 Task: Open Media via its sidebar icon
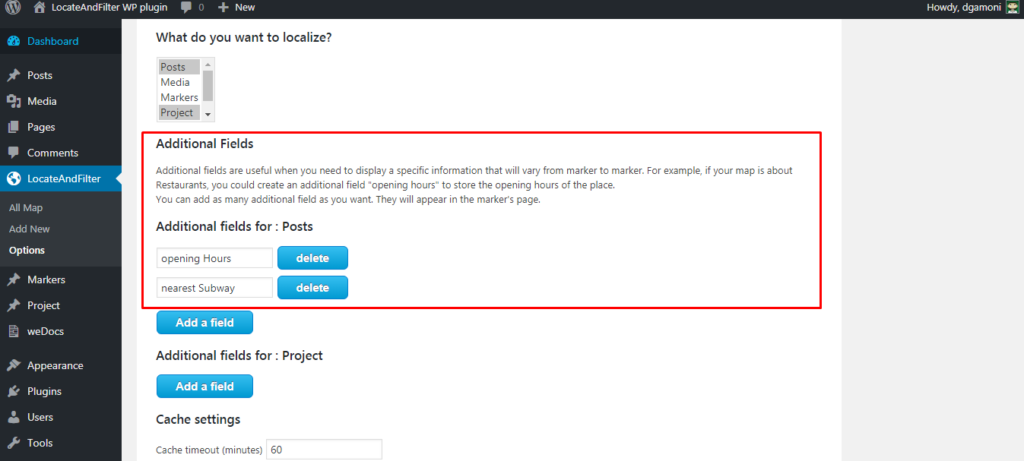point(14,102)
